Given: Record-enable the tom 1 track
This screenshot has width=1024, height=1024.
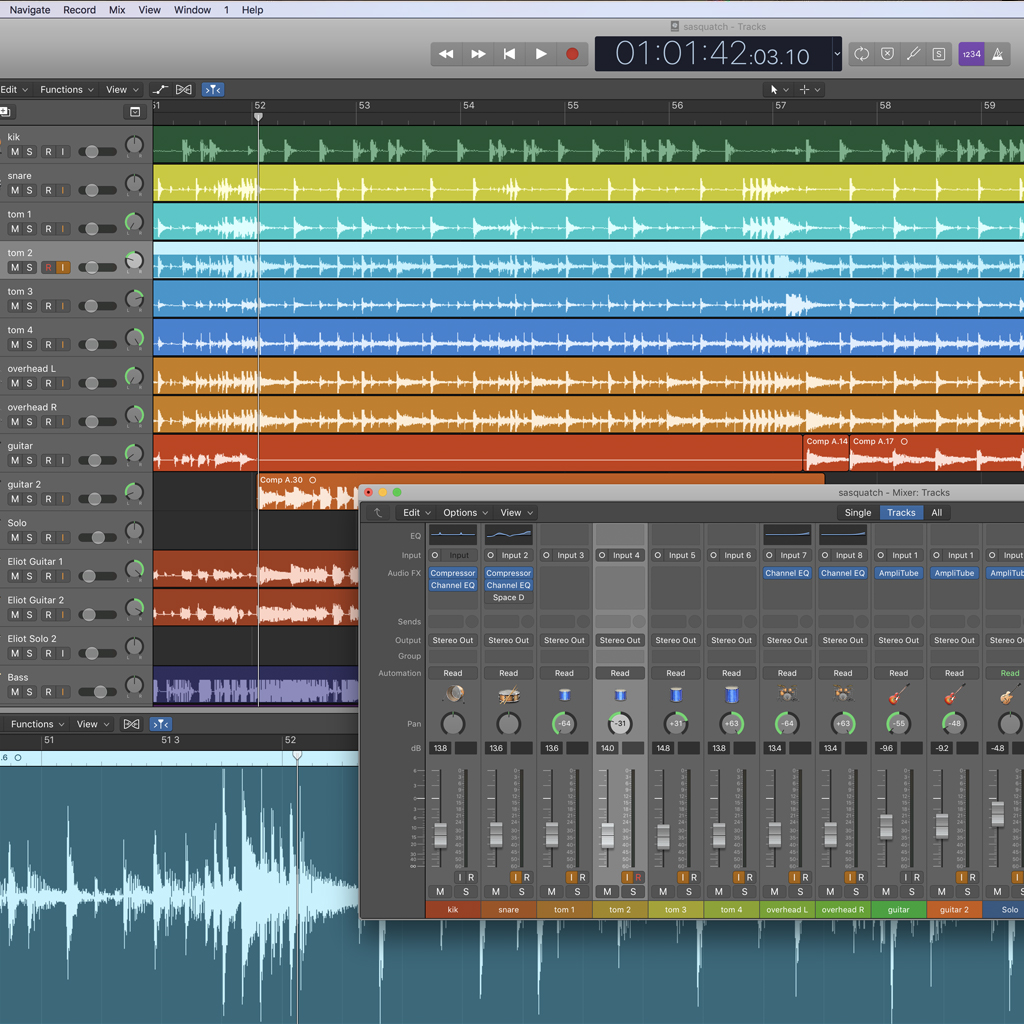Looking at the screenshot, I should [x=48, y=229].
